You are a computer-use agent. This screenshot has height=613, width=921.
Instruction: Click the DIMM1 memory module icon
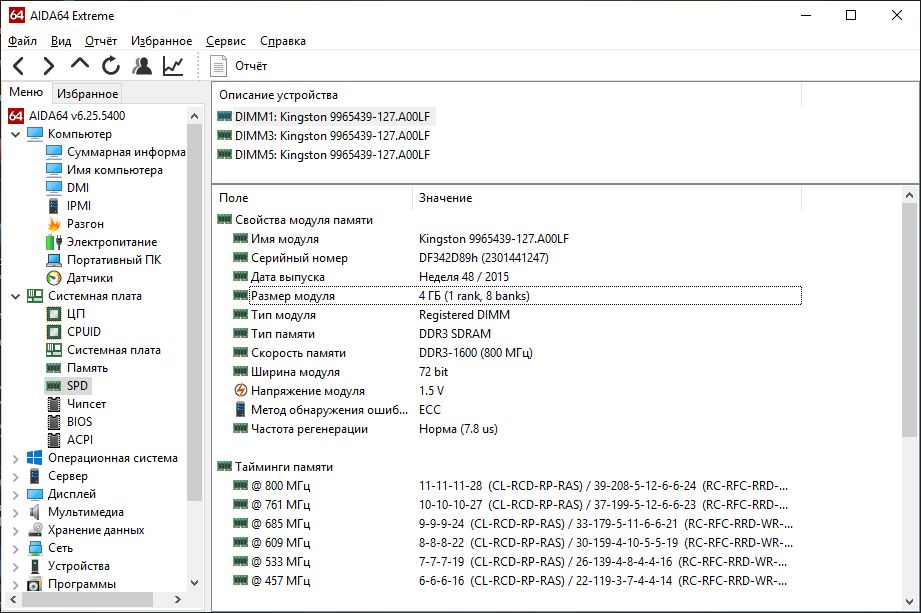pos(224,116)
